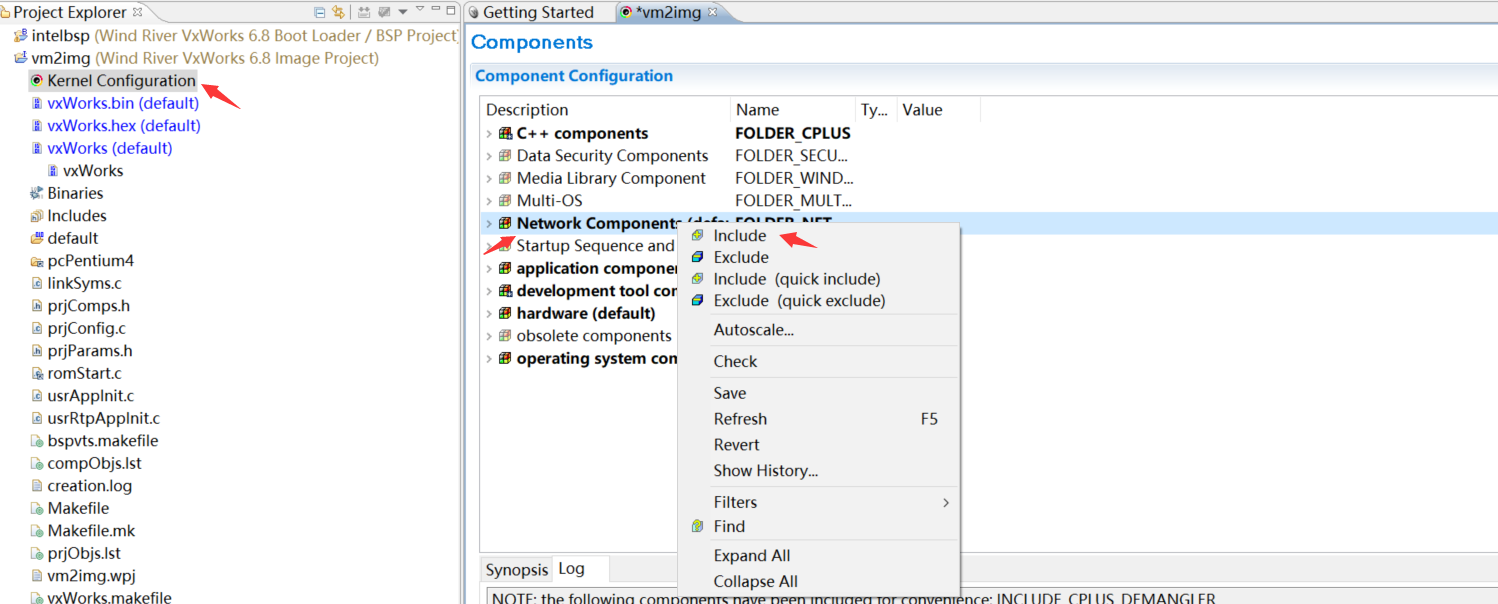The width and height of the screenshot is (1498, 604).
Task: Click the default folder icon
Action: [x=37, y=238]
